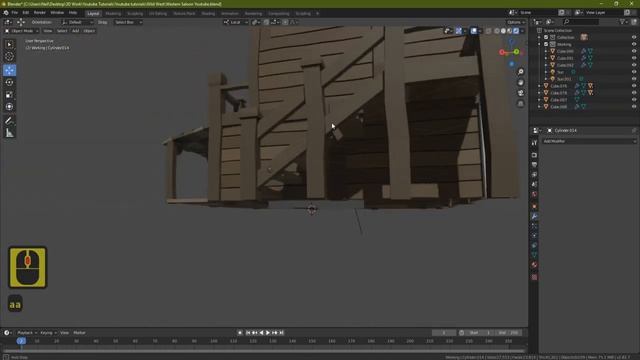Toggle the Working collection checkbox
Image resolution: width=640 pixels, height=360 pixels.
tap(546, 44)
